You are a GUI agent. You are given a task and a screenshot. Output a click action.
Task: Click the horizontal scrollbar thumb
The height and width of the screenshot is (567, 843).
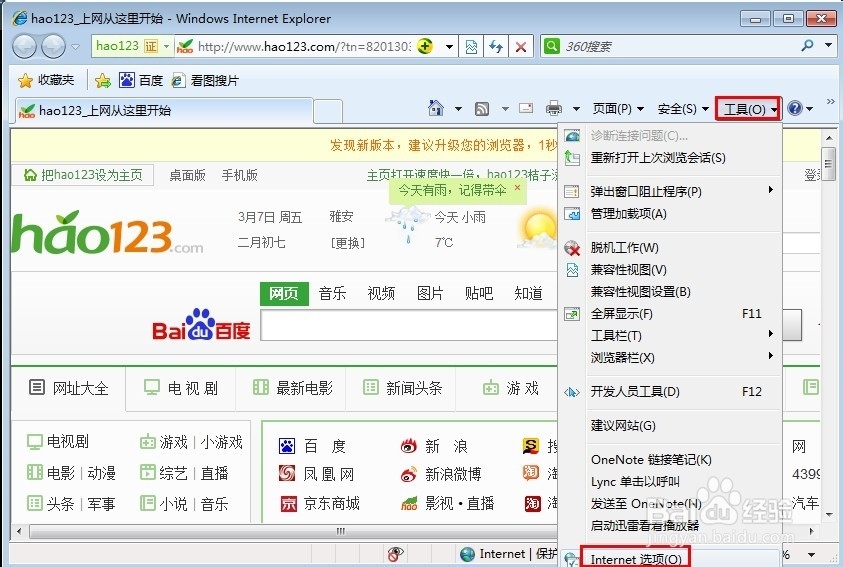(x=340, y=531)
